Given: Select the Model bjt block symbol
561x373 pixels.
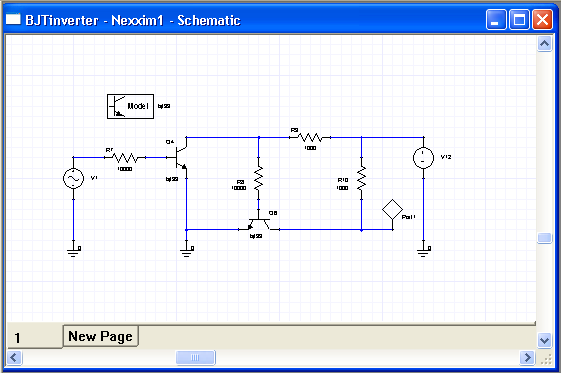Looking at the screenshot, I should [131, 106].
